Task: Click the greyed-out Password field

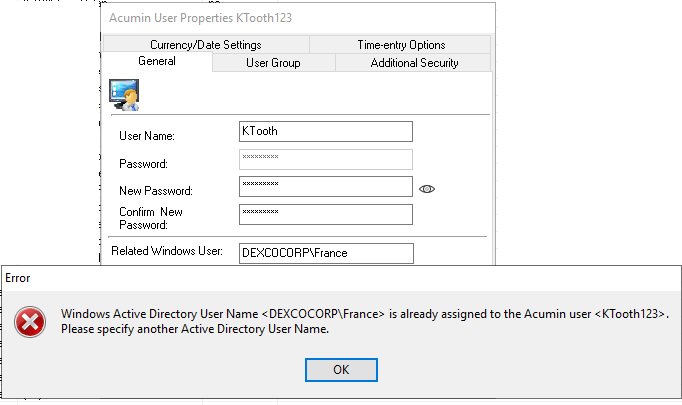Action: click(x=326, y=159)
